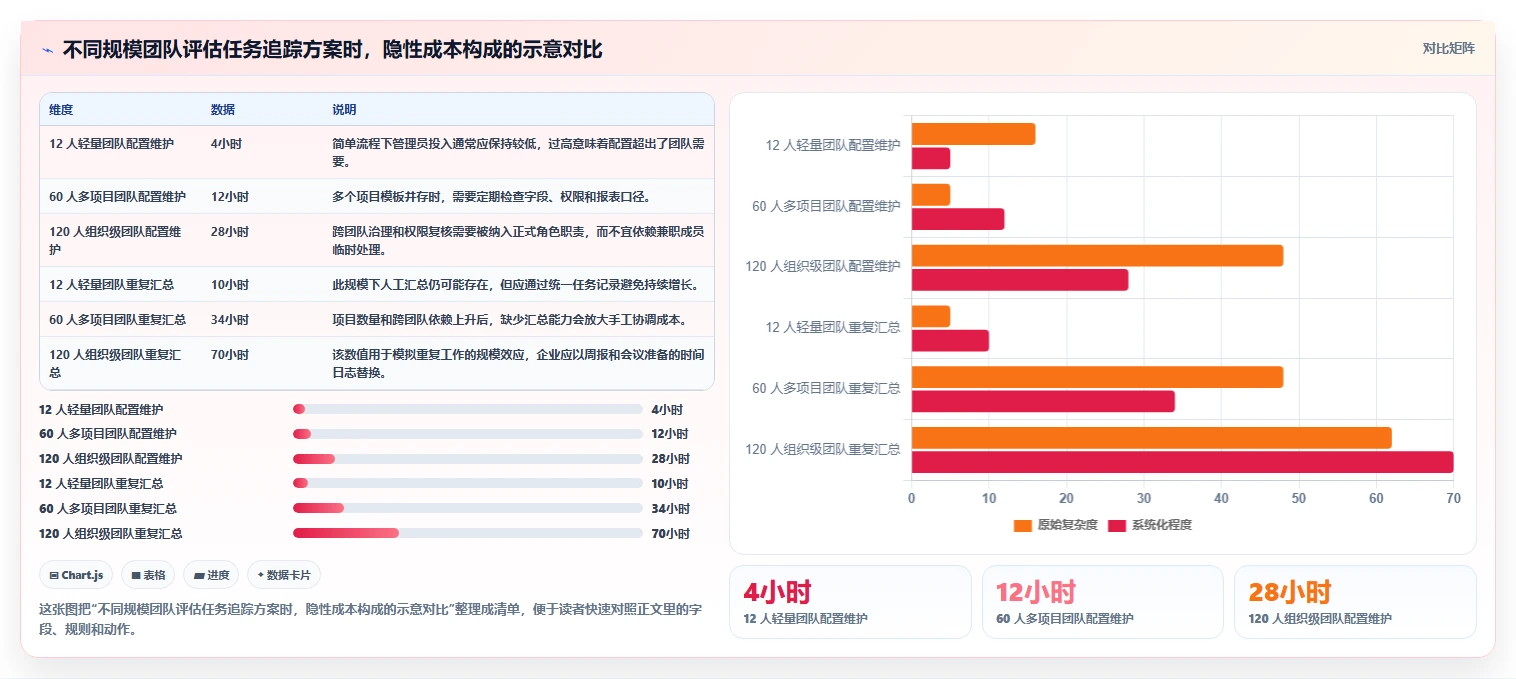Click the 10小时 progress bar for 12 人轻量团队重复汇总
This screenshot has height=679, width=1516.
[x=468, y=483]
